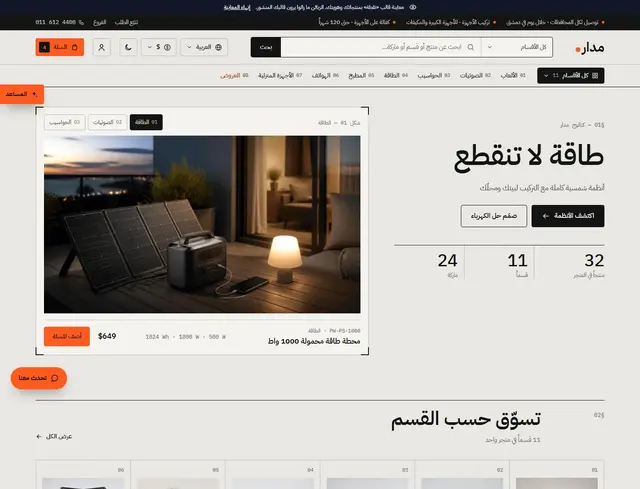The height and width of the screenshot is (489, 640).
Task: Click صمّم حل الكهرباء outlined button
Action: 494,216
